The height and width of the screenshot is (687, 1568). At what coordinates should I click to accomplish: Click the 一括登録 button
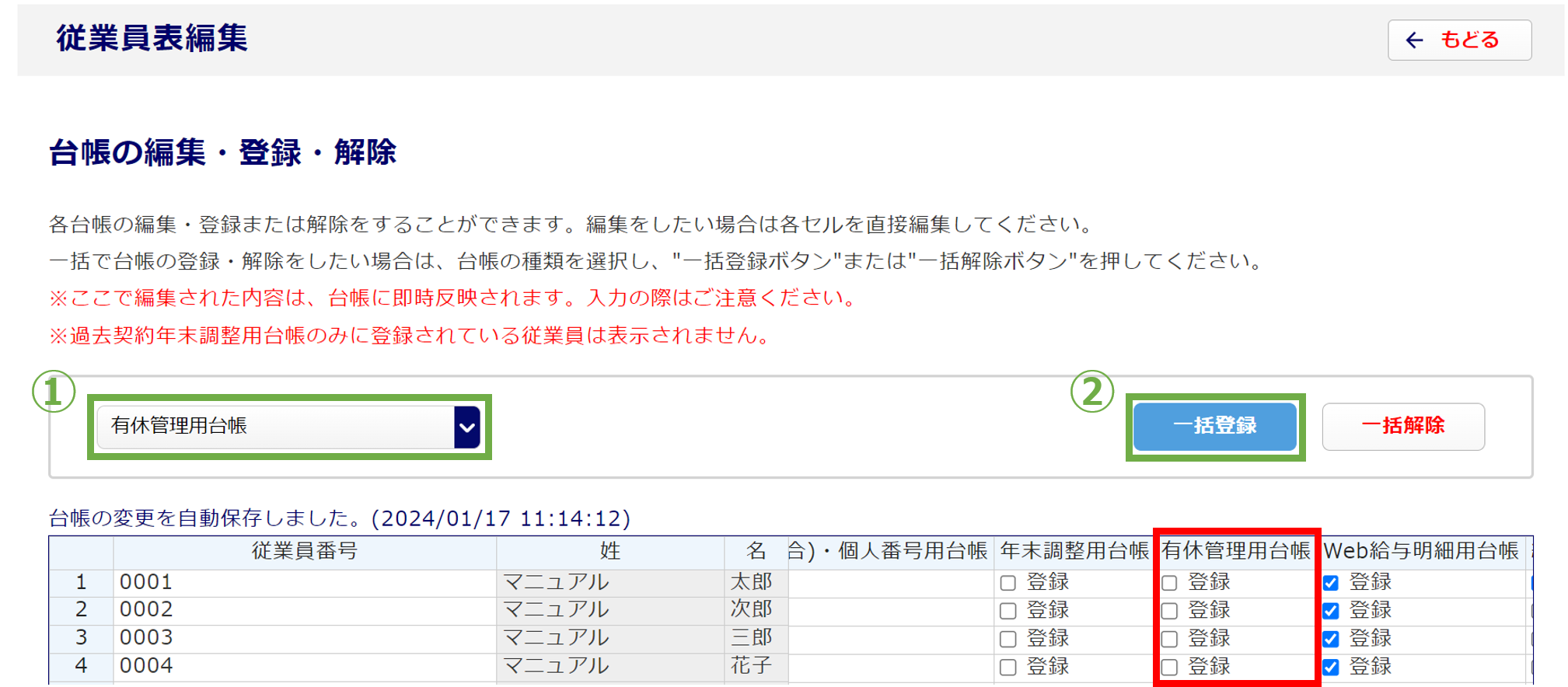click(1214, 426)
